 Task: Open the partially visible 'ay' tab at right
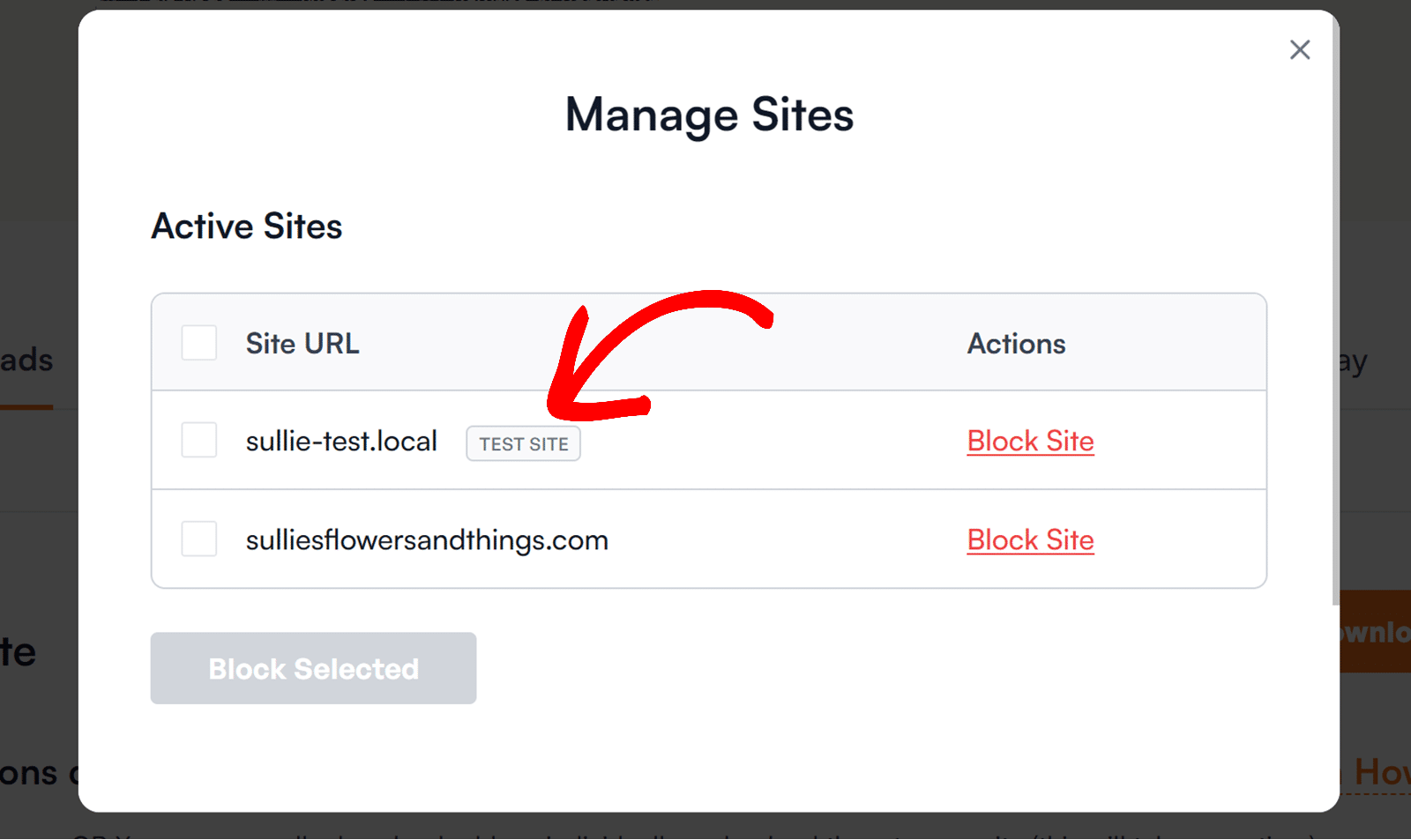pos(1354,361)
